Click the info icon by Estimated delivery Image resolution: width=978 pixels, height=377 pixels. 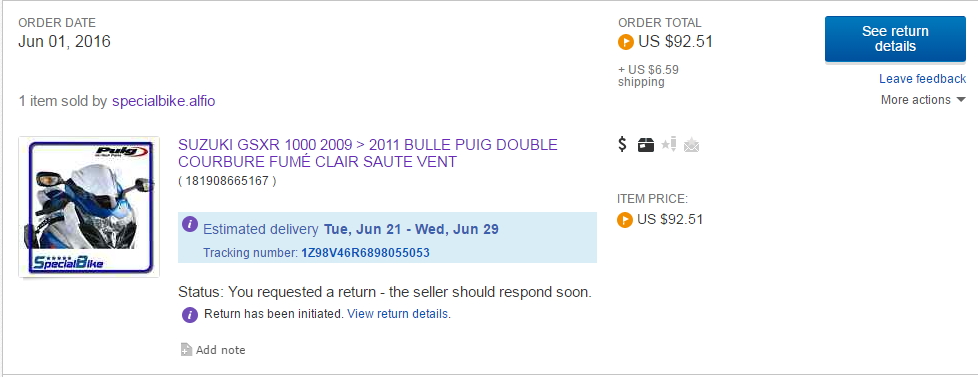click(x=190, y=225)
